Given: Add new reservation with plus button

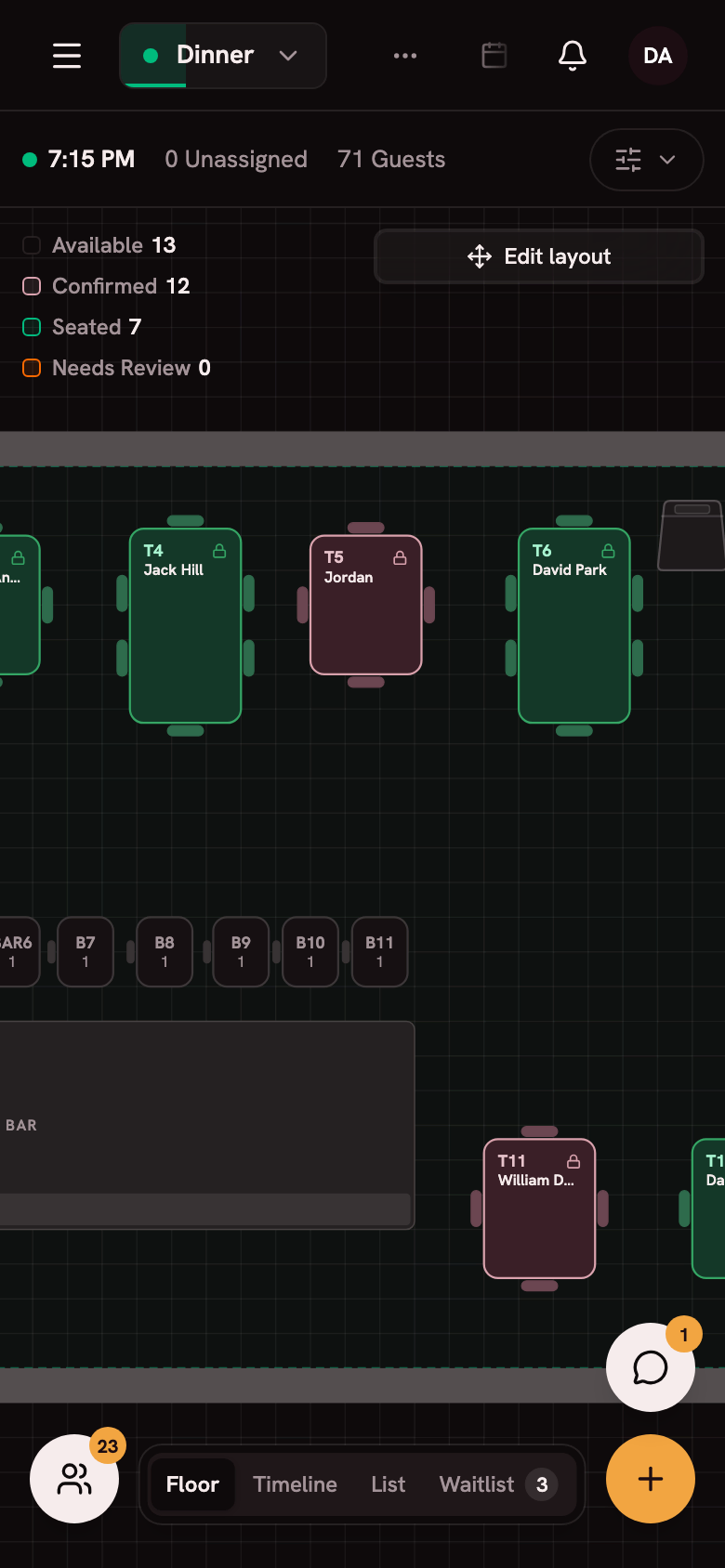Looking at the screenshot, I should click(x=651, y=1479).
